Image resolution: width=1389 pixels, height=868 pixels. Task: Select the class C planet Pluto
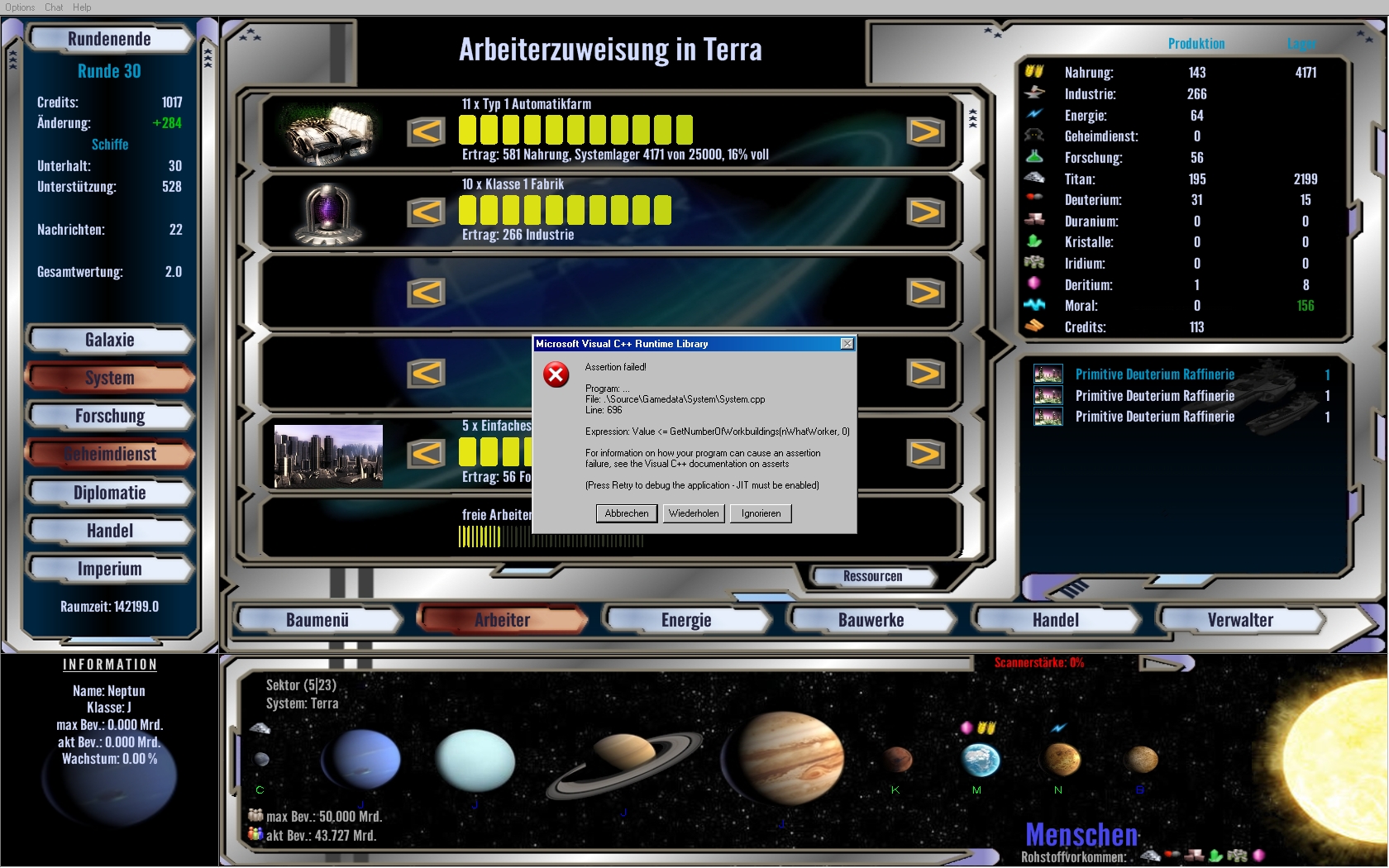point(261,759)
